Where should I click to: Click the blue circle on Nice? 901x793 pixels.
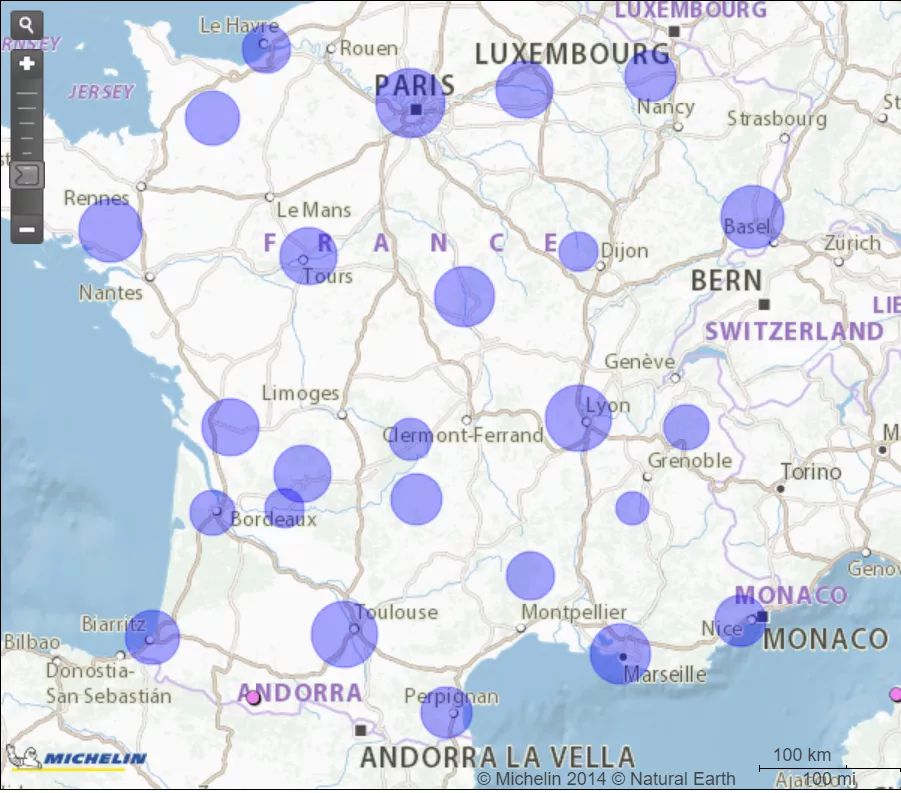coord(740,621)
